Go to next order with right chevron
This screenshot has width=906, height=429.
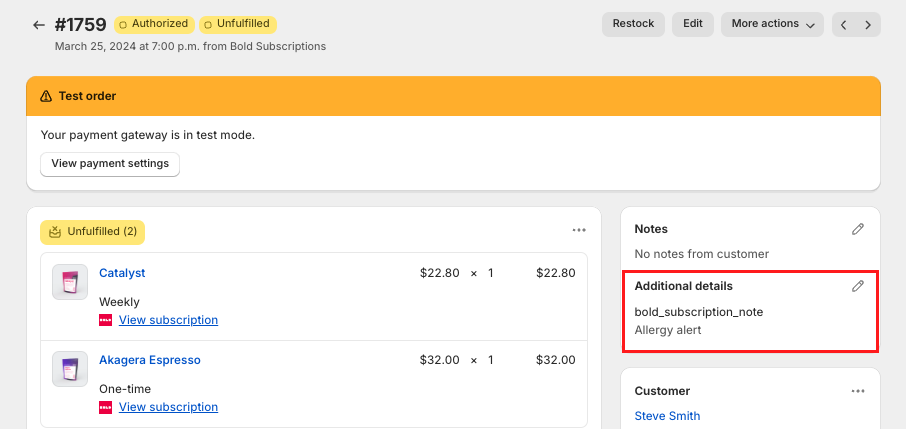(868, 25)
